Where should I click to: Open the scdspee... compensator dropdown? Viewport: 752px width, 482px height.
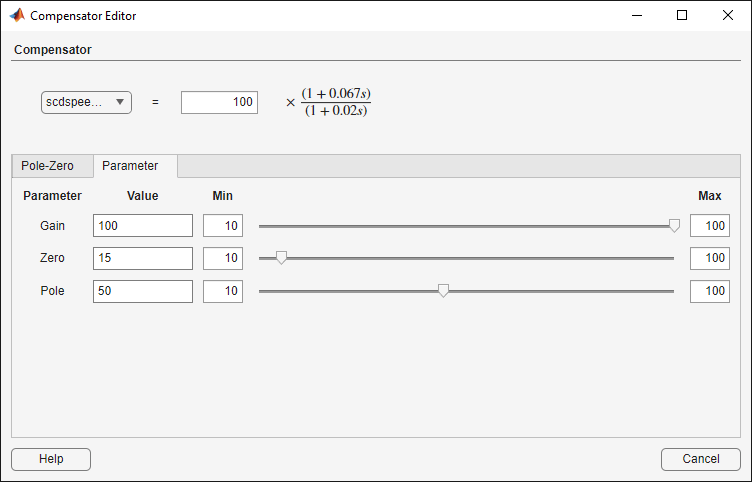[x=86, y=102]
